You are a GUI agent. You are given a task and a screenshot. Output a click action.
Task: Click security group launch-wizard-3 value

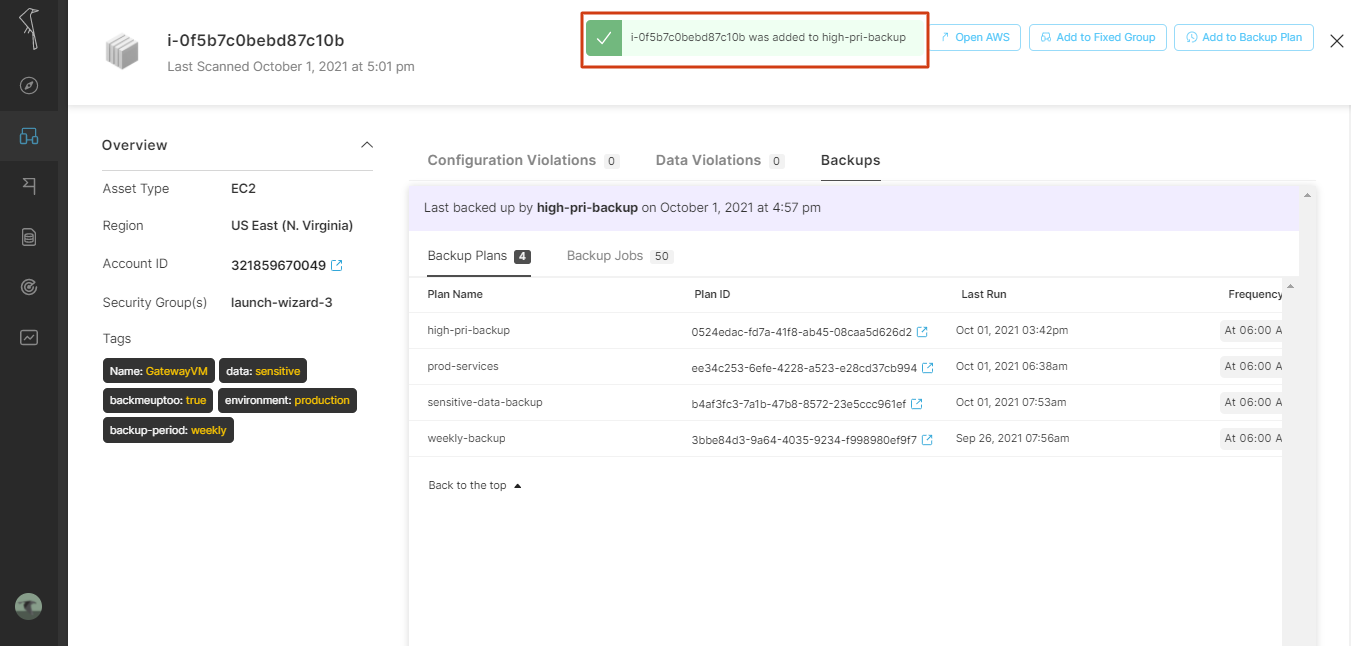click(281, 302)
